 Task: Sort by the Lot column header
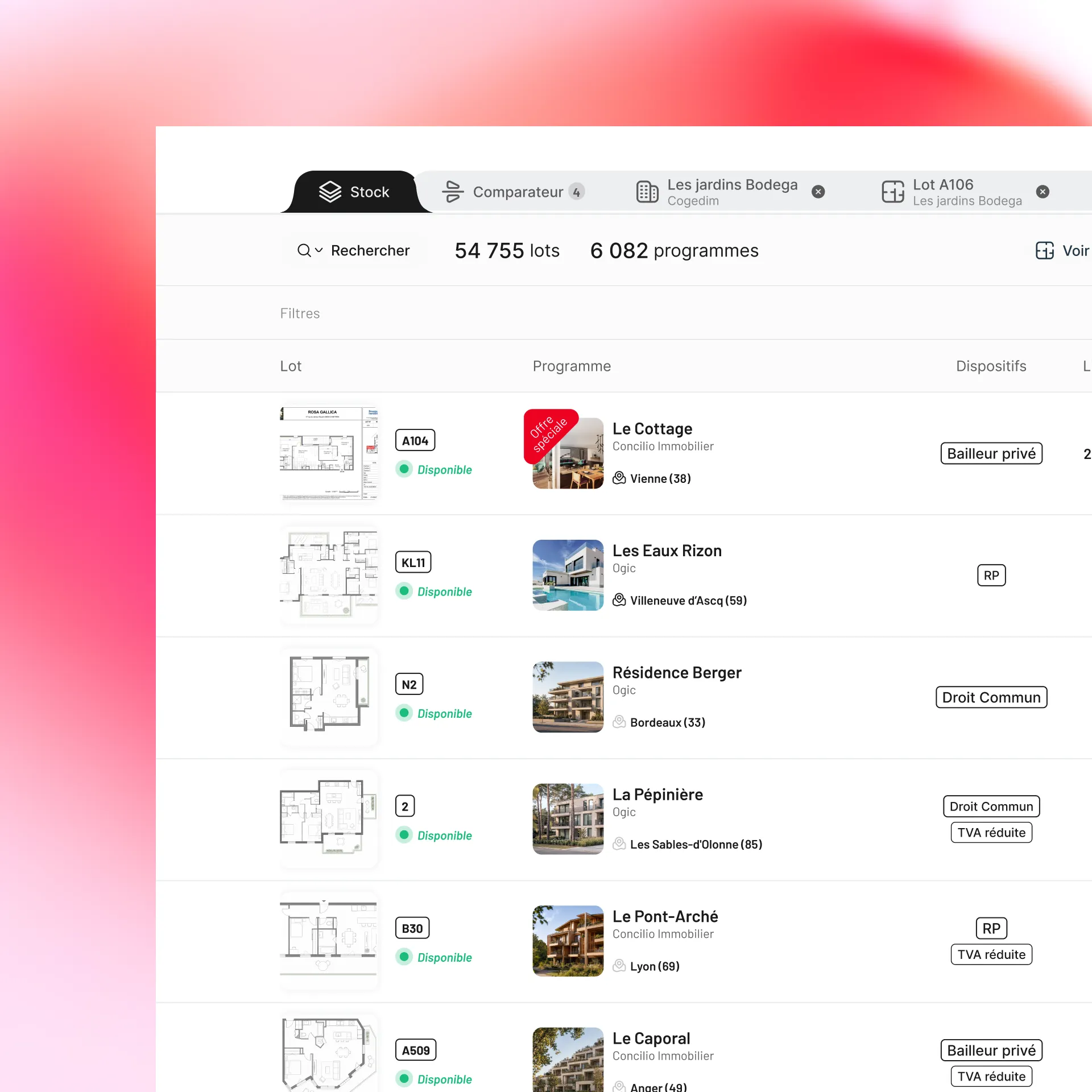(291, 366)
